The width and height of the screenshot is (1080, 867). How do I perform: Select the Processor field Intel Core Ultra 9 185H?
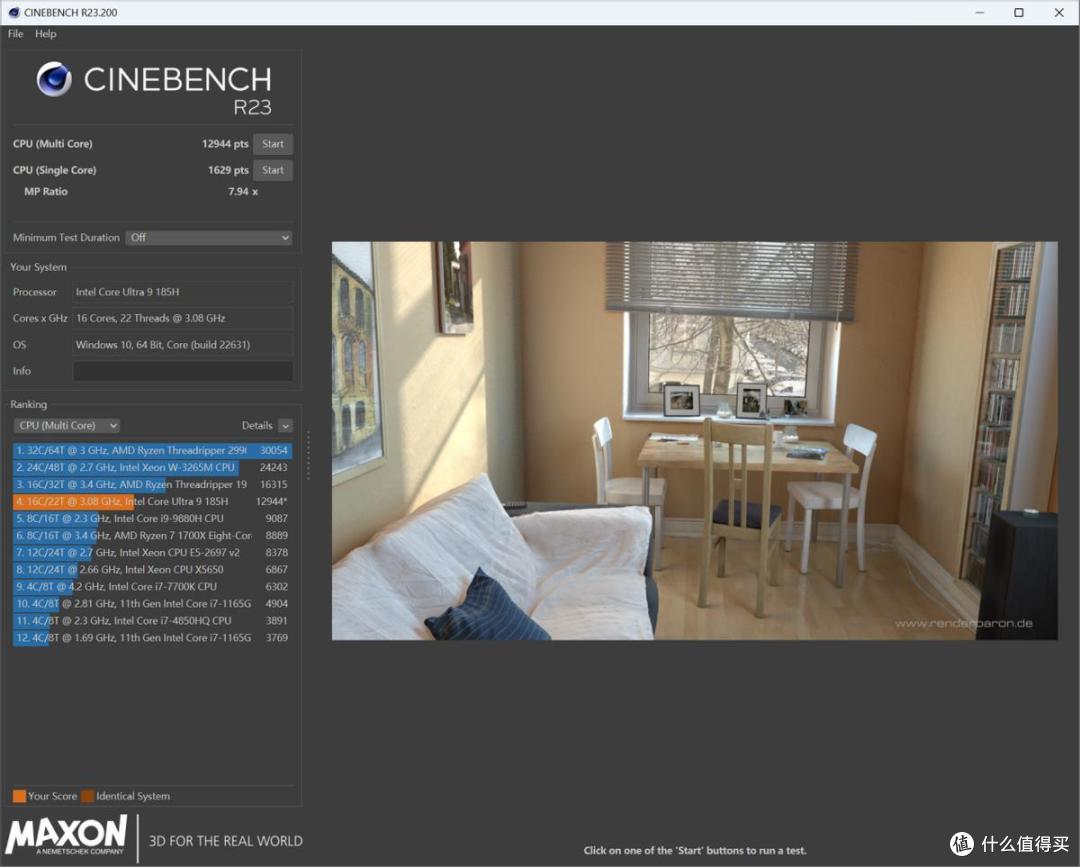(x=183, y=292)
